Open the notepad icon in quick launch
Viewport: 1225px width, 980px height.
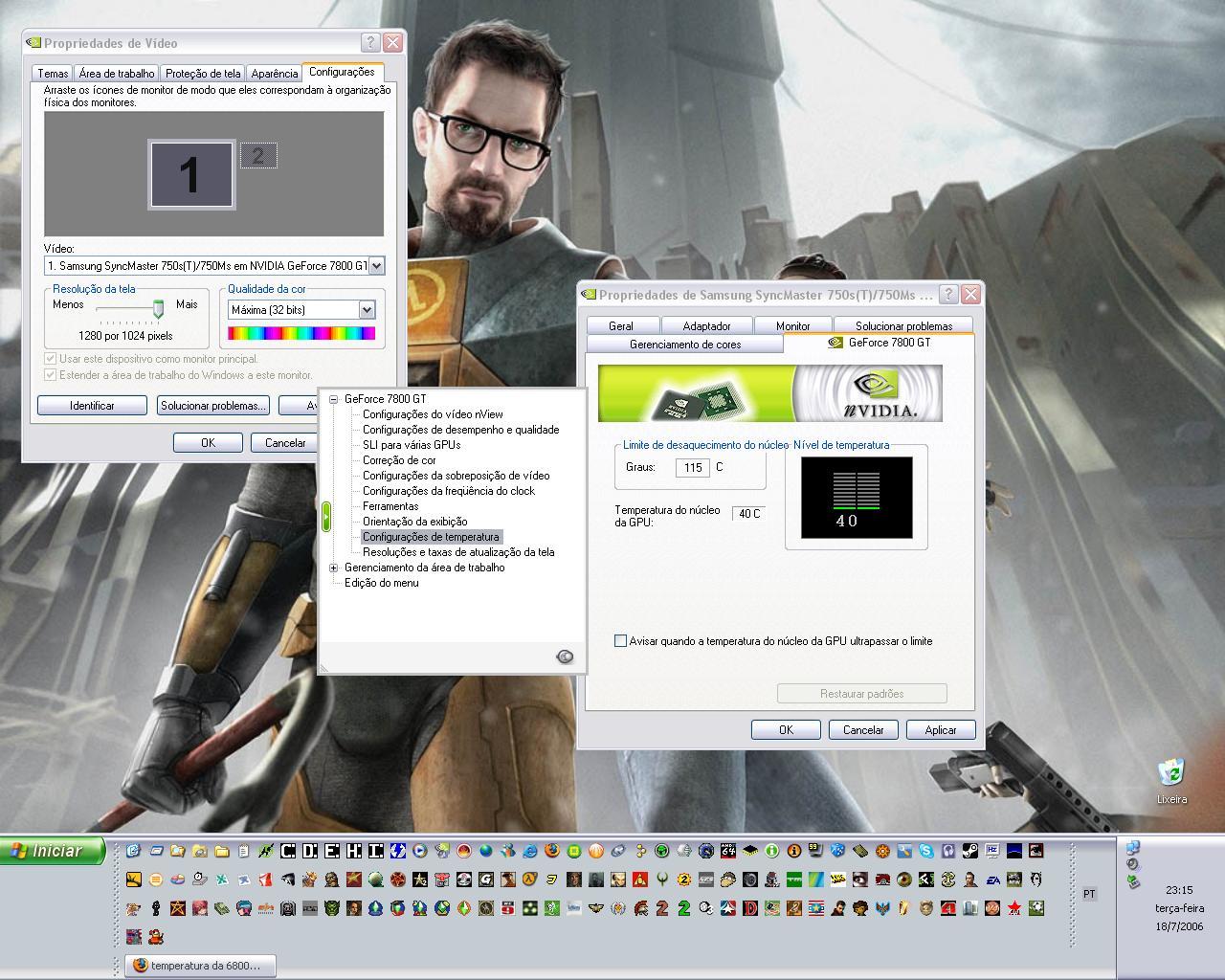tap(243, 851)
